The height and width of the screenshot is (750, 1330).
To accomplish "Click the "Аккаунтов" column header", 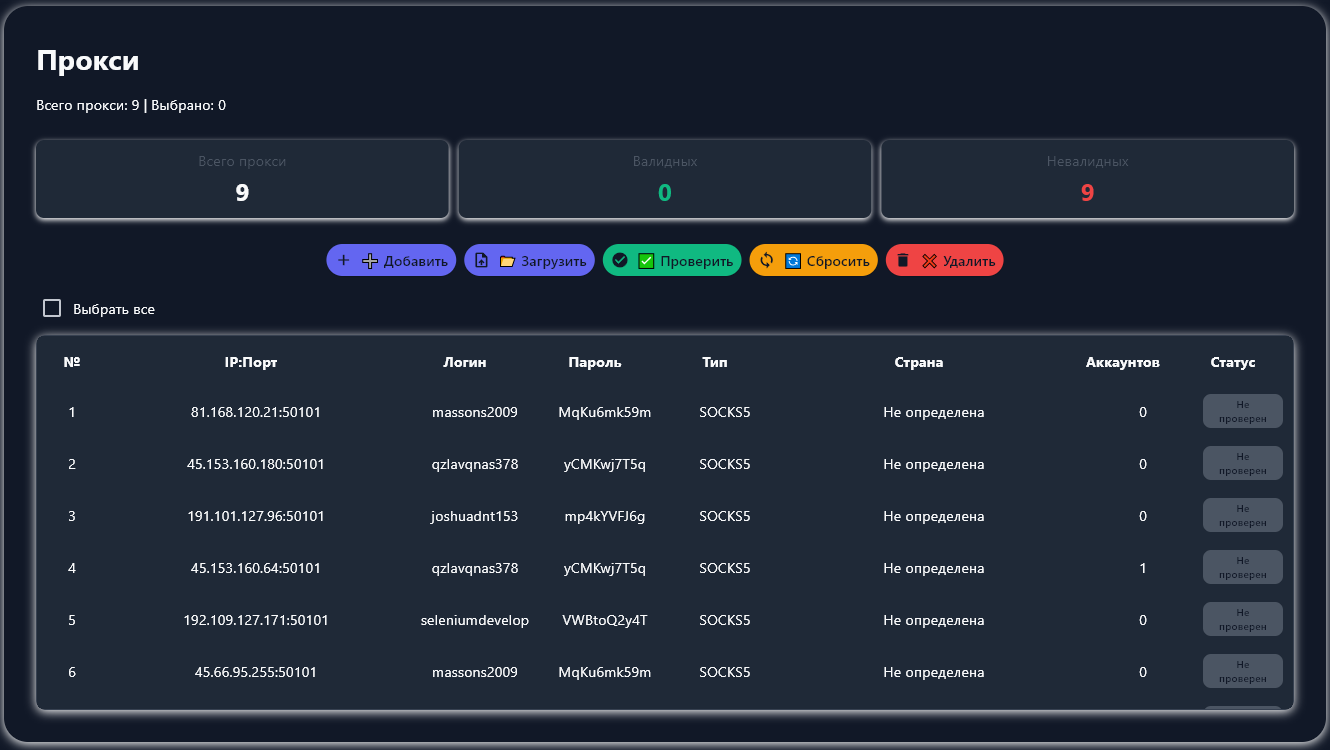I will pos(1122,362).
